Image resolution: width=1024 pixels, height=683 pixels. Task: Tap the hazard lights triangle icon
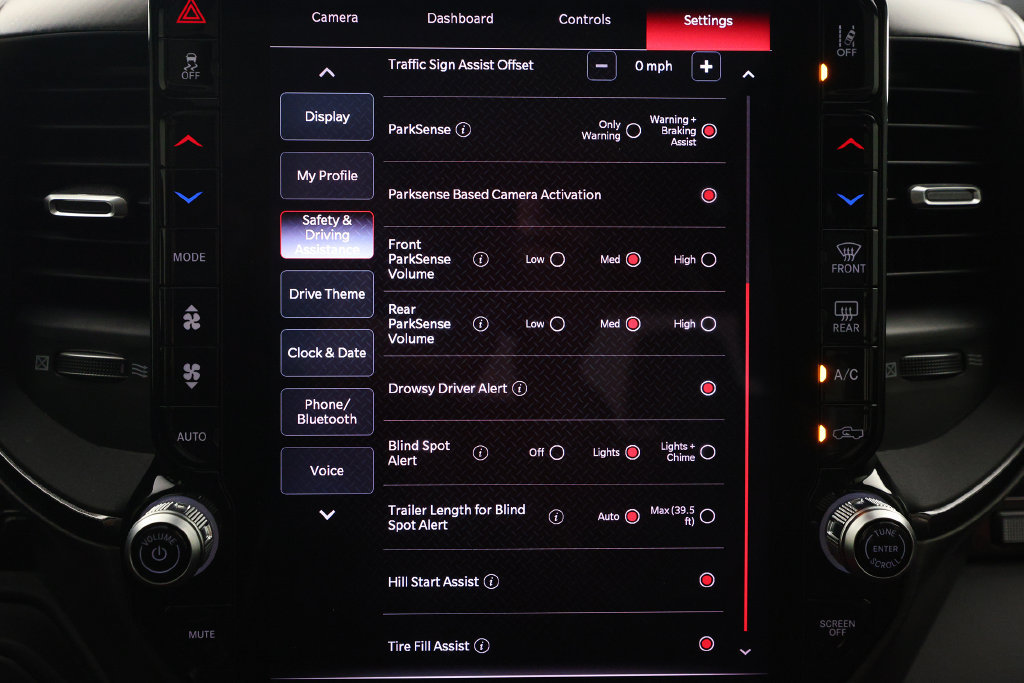tap(191, 12)
